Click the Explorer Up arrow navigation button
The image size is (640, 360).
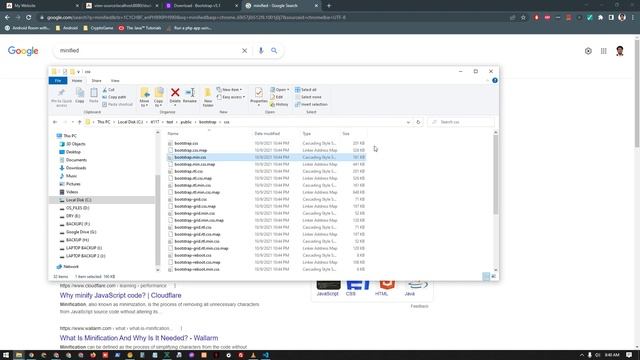pos(80,122)
